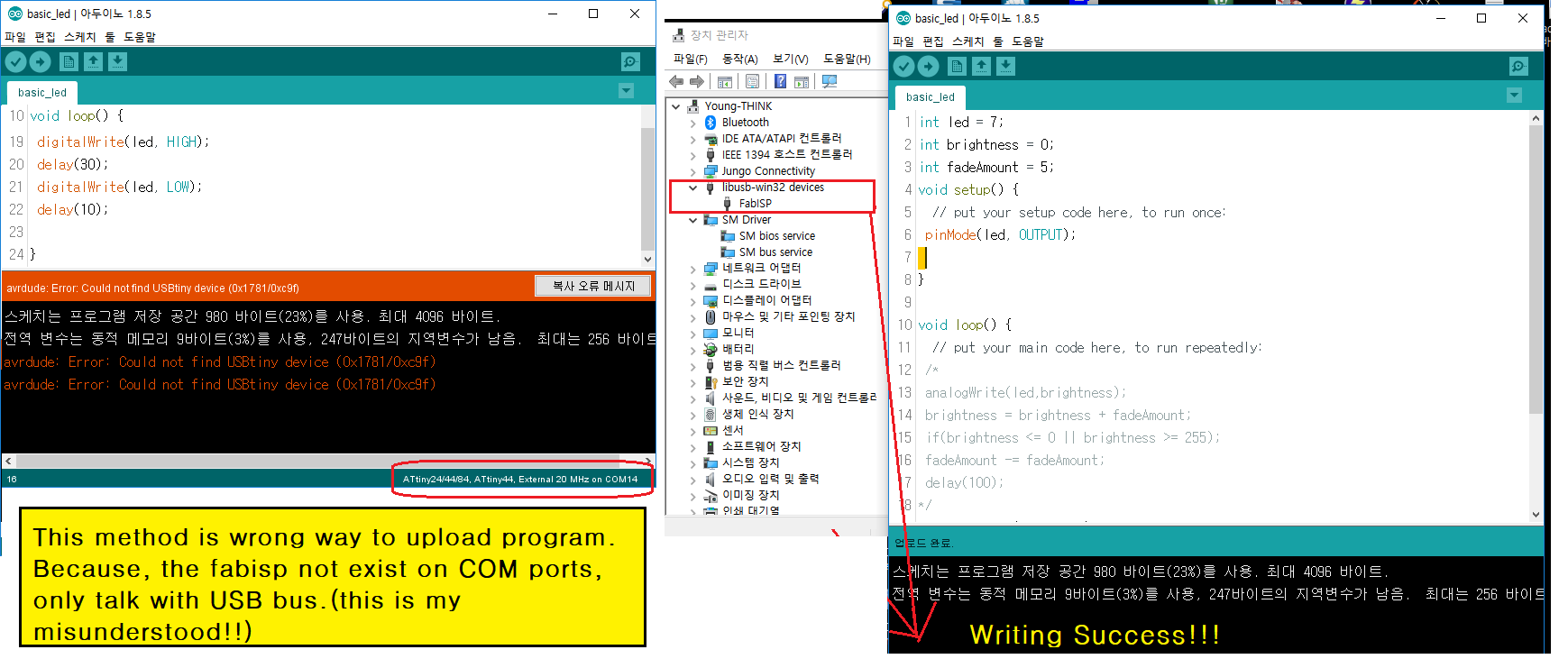Click blue Help icon in Device Manager toolbar

[780, 81]
